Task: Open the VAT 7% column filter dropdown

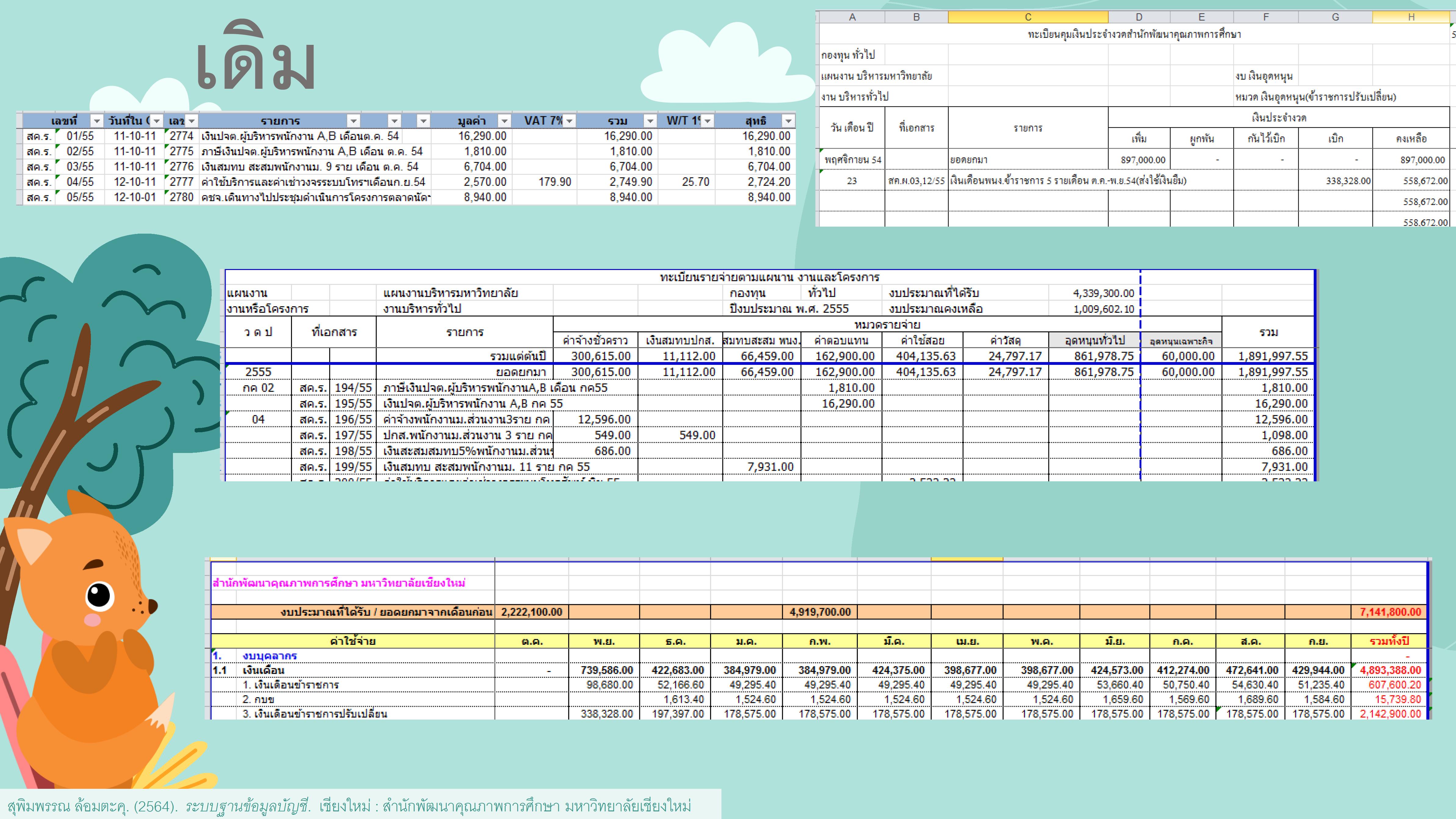Action: 569,121
